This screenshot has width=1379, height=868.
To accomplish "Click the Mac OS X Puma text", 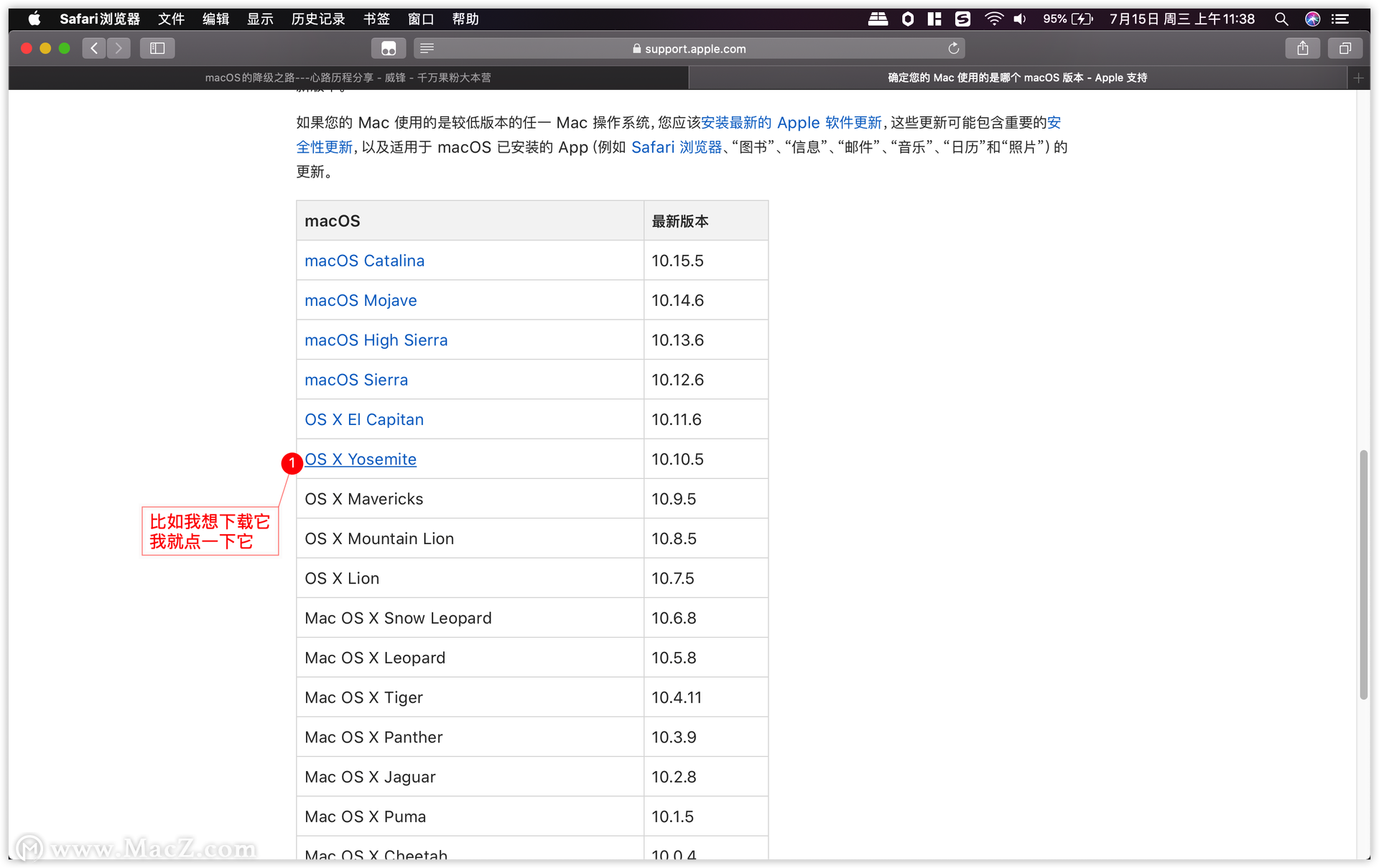I will [x=365, y=817].
